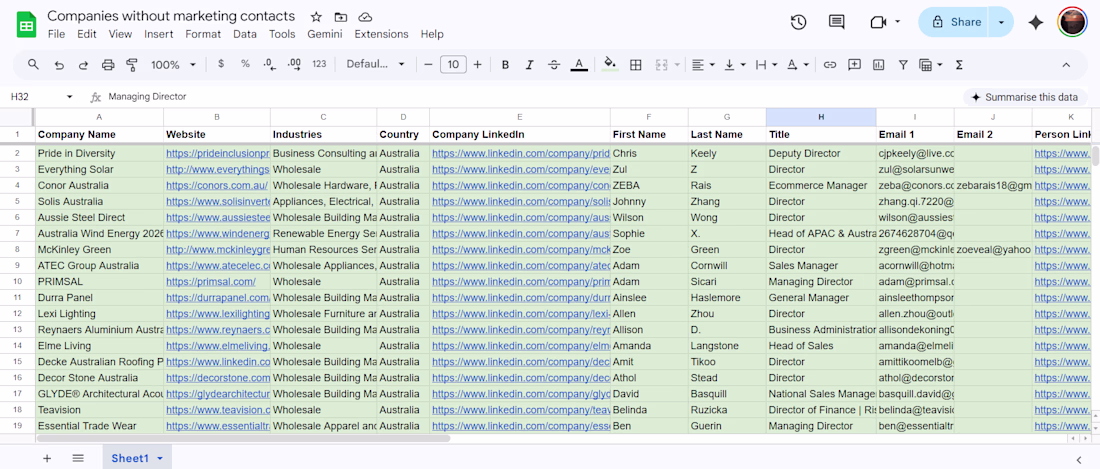Insert a link
The image size is (1100, 469).
click(830, 64)
